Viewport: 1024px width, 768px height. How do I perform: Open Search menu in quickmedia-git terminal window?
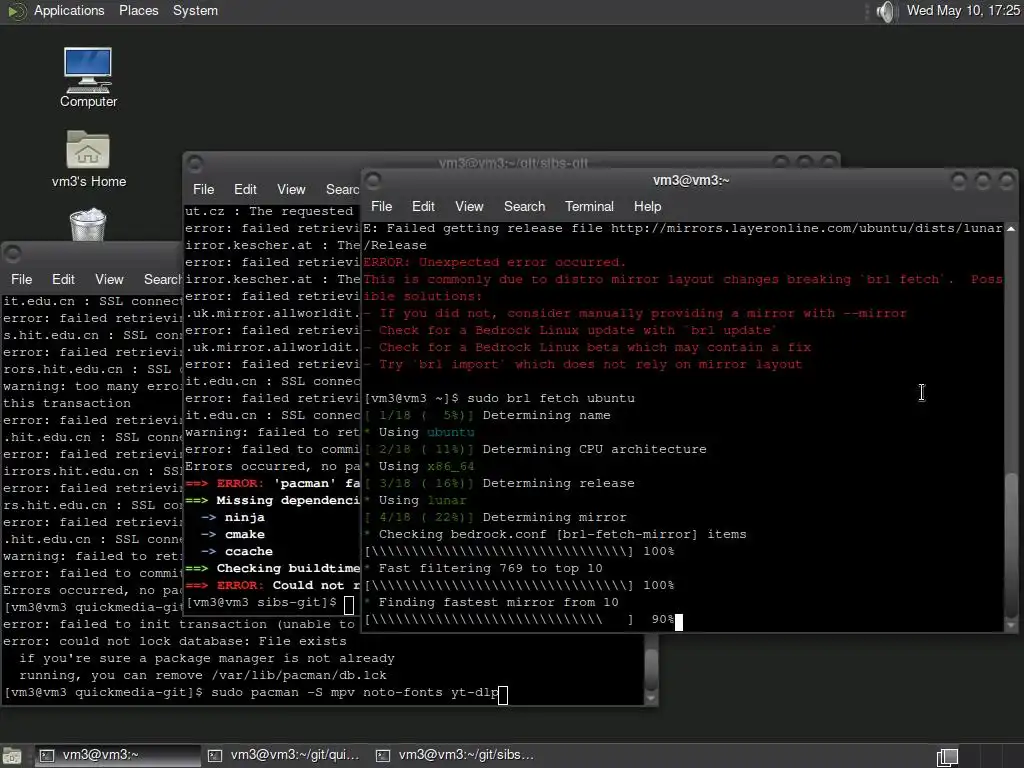(x=163, y=280)
